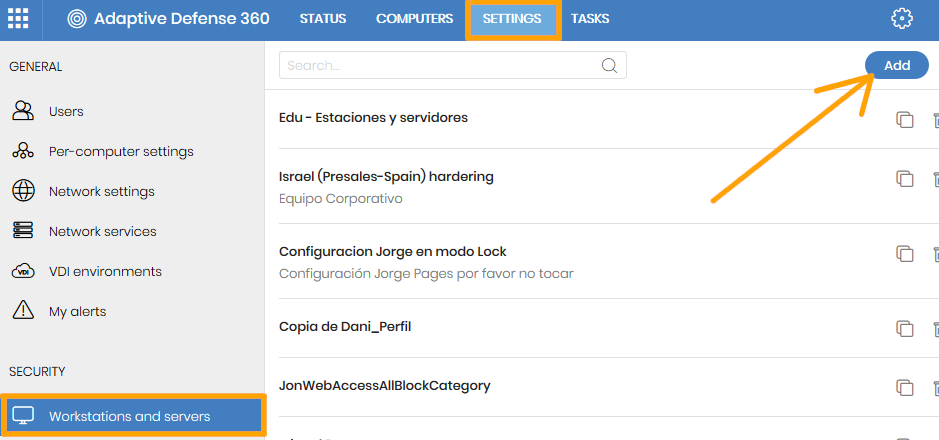Image resolution: width=939 pixels, height=440 pixels.
Task: Click the Per-computer settings nodes icon
Action: (x=23, y=151)
